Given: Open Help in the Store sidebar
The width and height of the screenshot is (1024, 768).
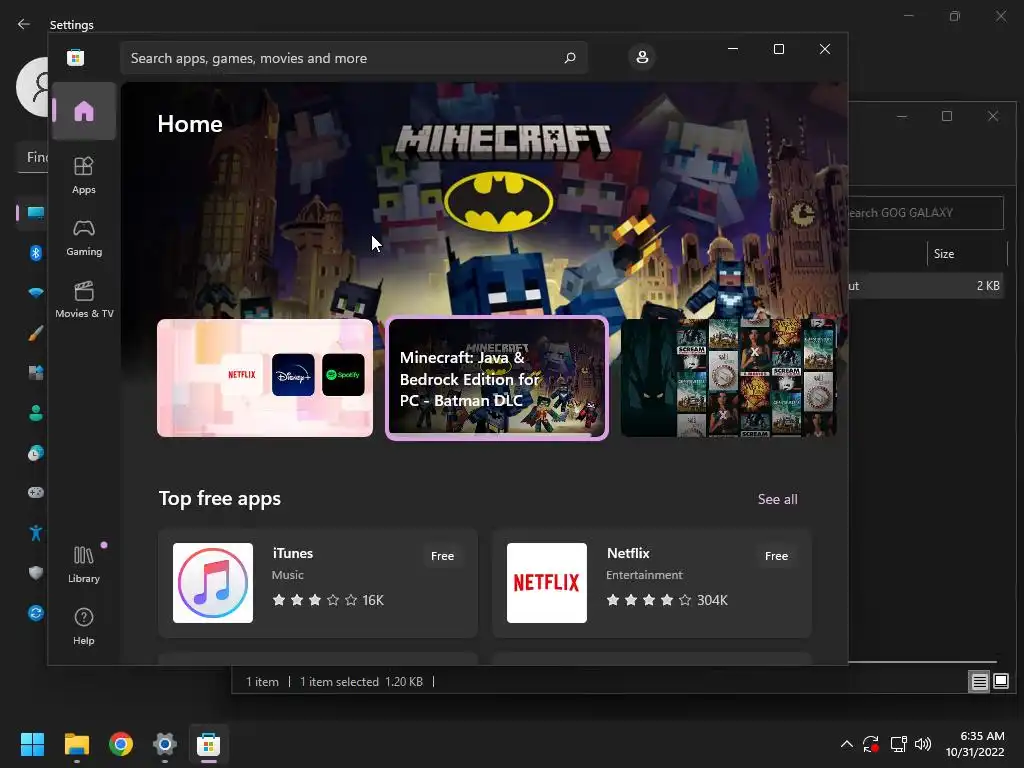Looking at the screenshot, I should click(84, 626).
